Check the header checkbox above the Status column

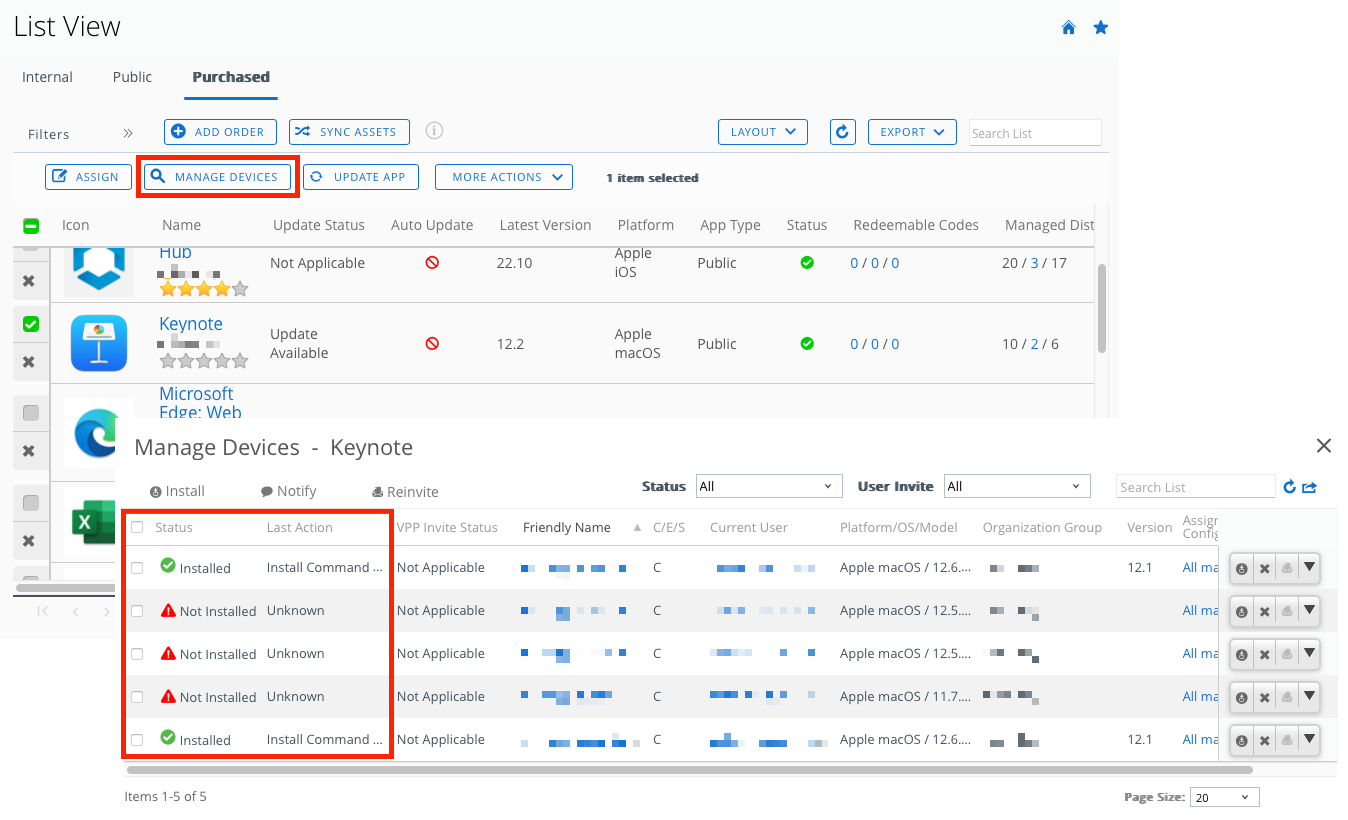pos(137,527)
